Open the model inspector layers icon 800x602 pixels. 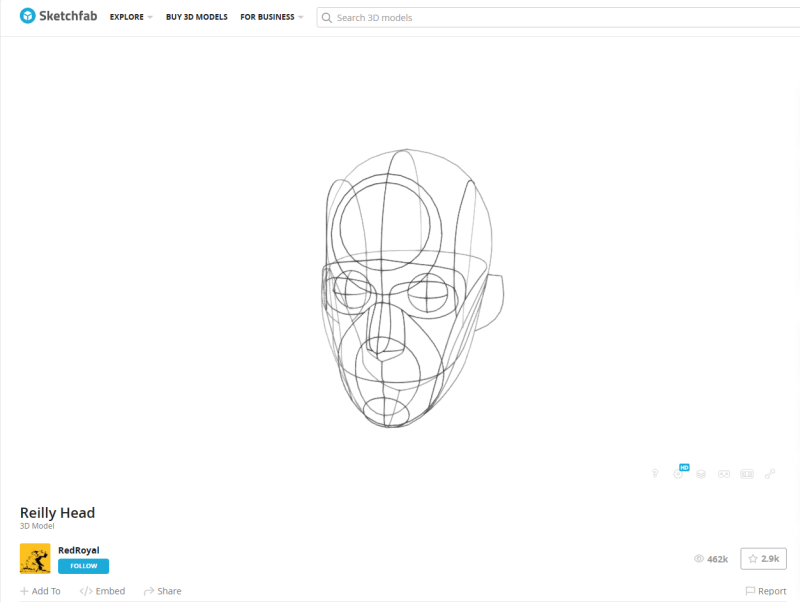[701, 474]
